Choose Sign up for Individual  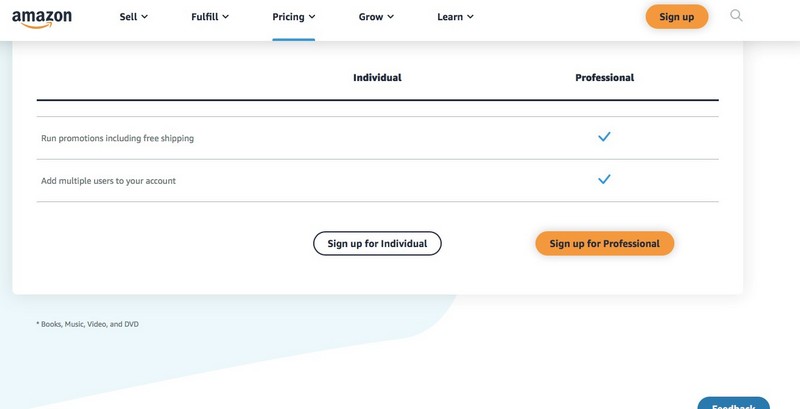pos(377,243)
